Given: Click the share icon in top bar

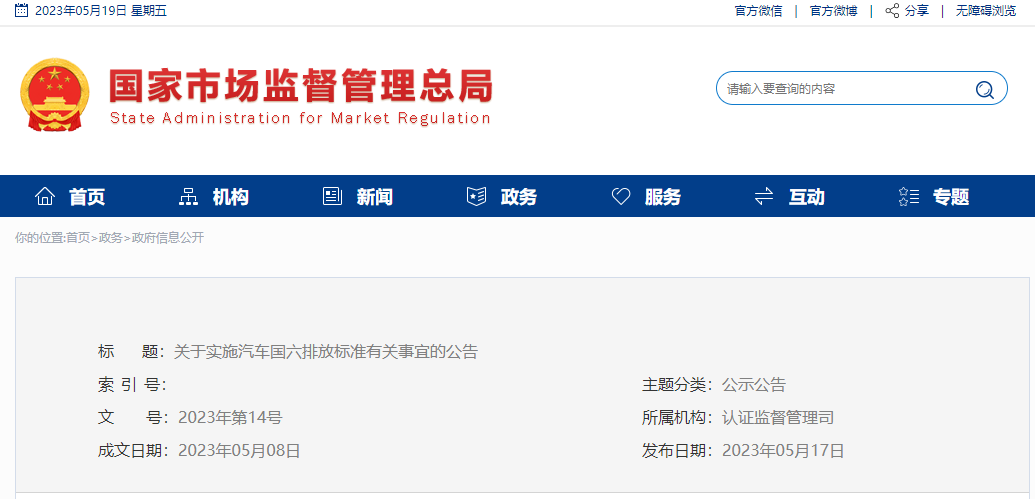Looking at the screenshot, I should point(892,11).
